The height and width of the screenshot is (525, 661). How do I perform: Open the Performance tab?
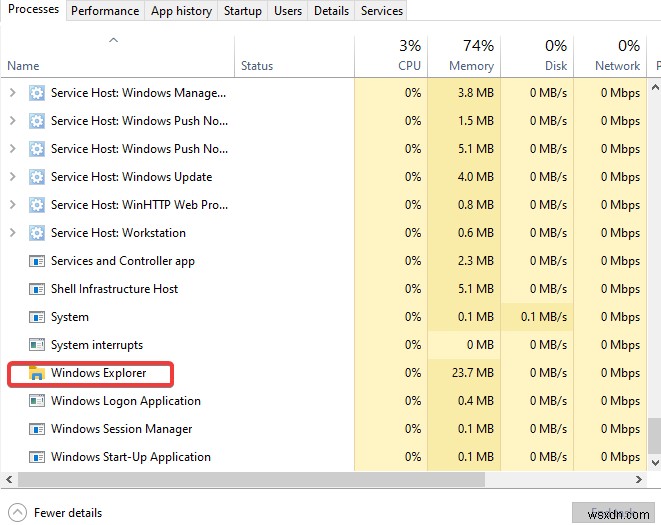pyautogui.click(x=105, y=11)
